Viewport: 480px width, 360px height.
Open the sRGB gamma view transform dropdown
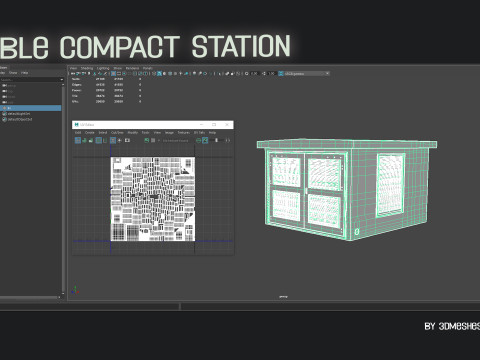tap(307, 73)
